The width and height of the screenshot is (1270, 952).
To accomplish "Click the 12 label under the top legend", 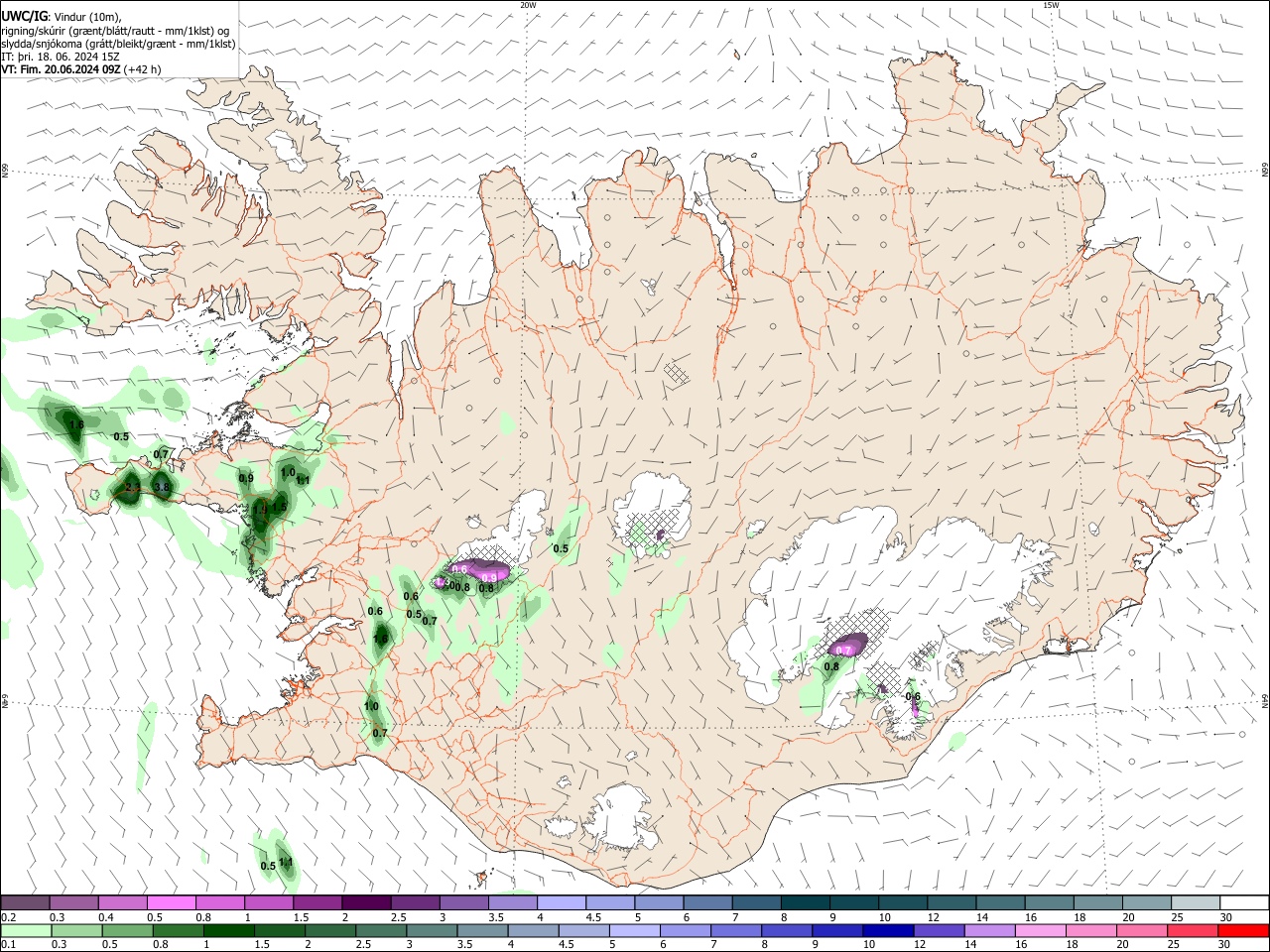I will (x=932, y=917).
